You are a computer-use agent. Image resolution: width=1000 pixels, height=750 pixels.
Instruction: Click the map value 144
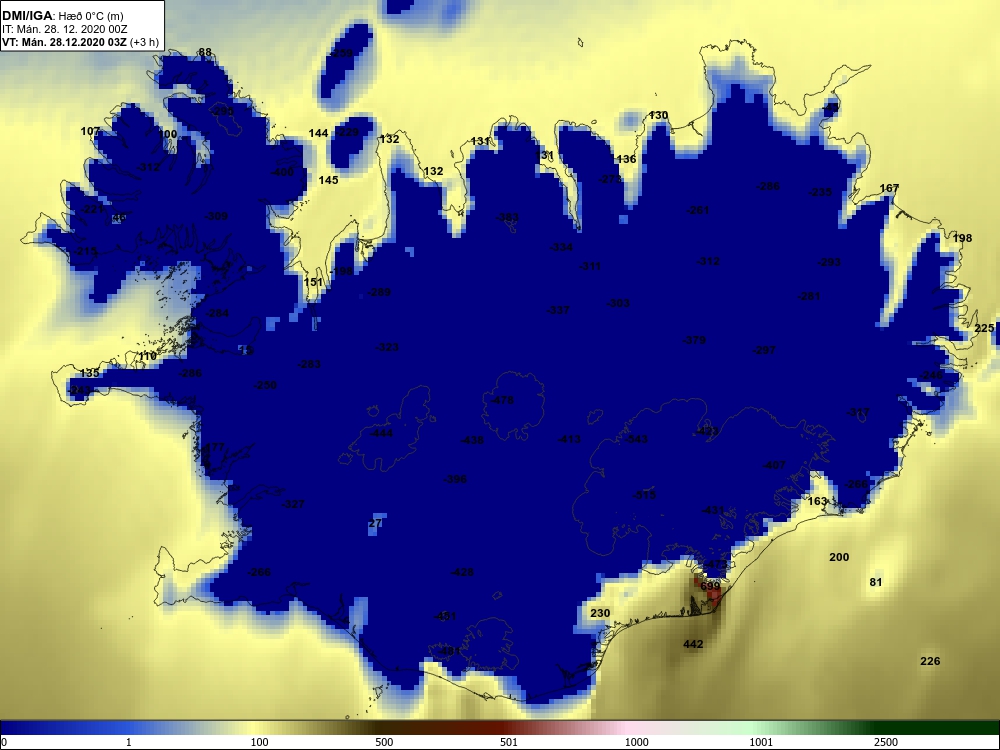tap(318, 133)
